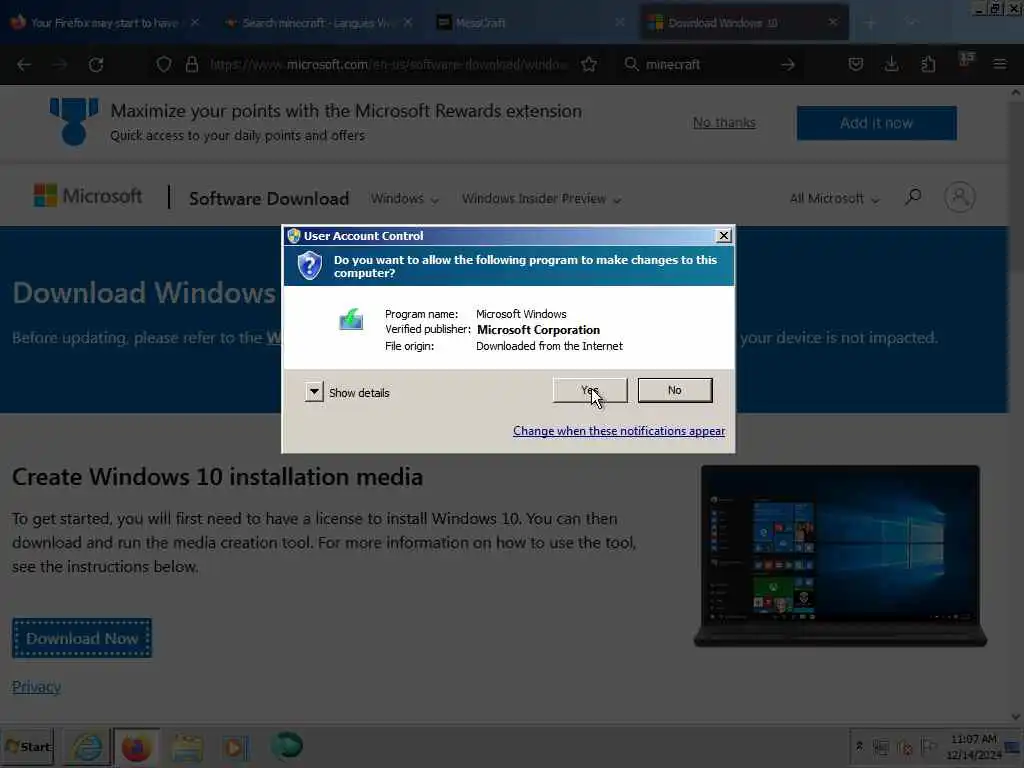Click the Microsoft logo
The image size is (1024, 768).
tap(88, 196)
